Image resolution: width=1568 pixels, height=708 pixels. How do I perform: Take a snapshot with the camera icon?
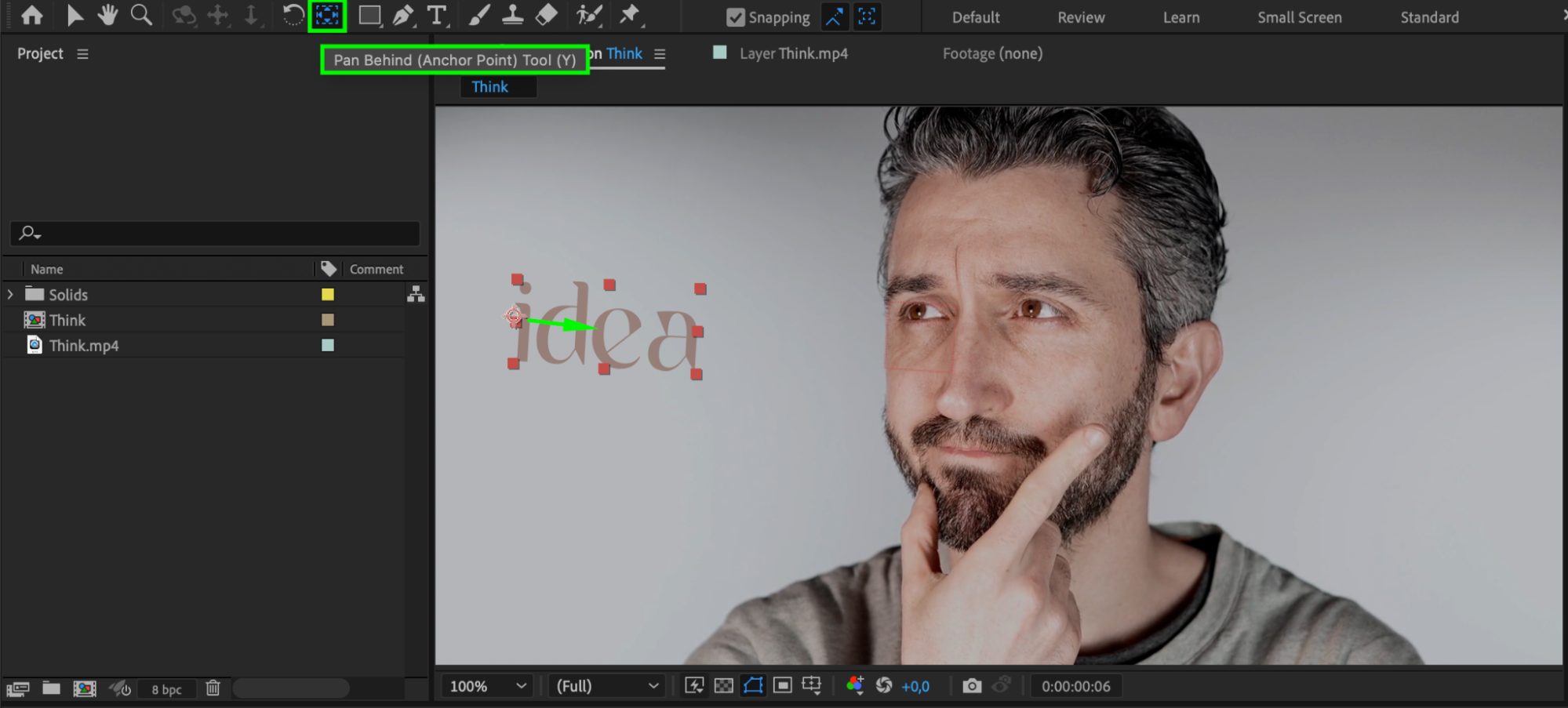[972, 686]
